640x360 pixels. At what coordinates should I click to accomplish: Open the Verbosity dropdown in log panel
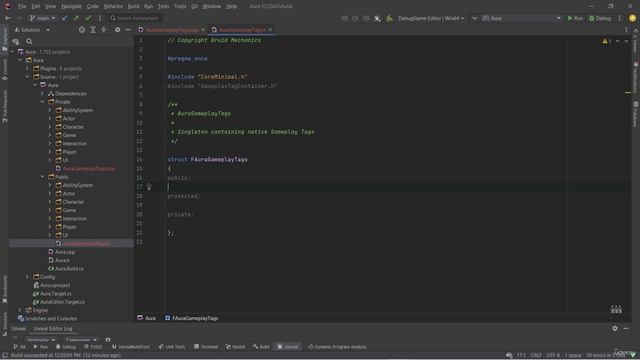click(41, 340)
